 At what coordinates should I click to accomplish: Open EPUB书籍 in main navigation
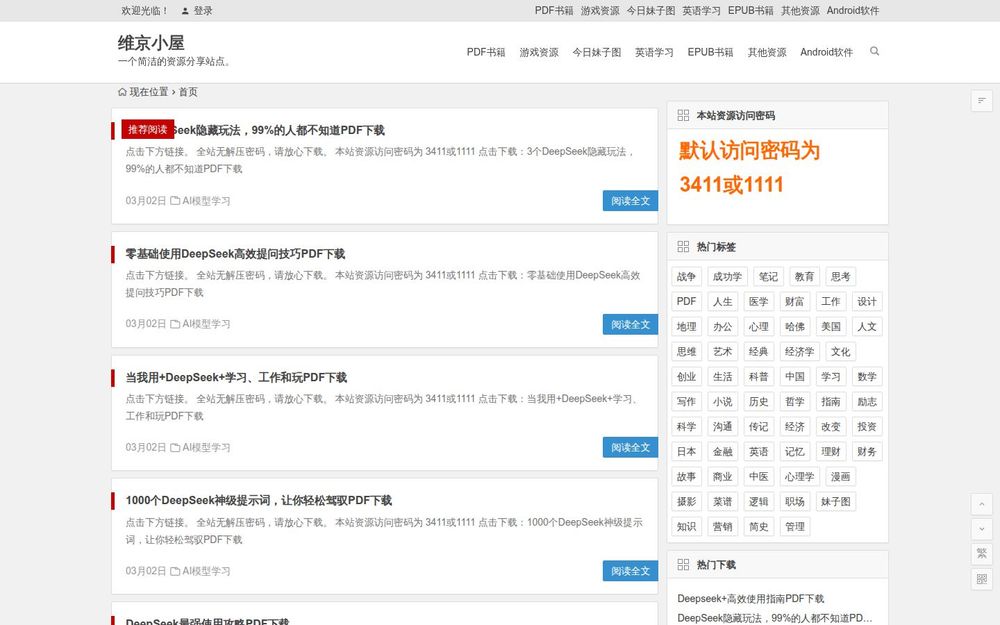(710, 52)
